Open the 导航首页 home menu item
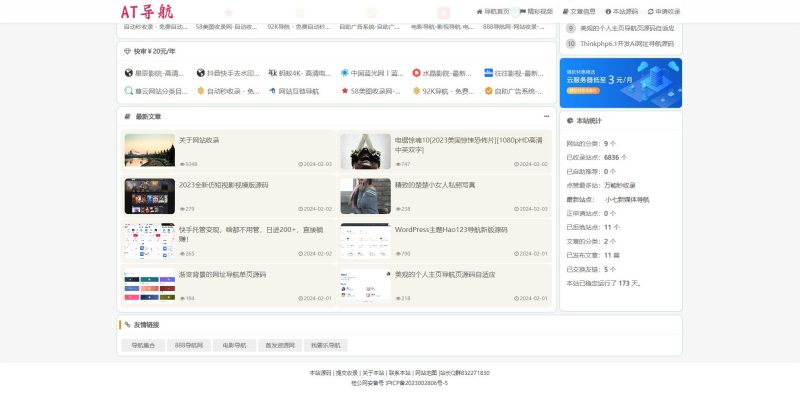This screenshot has width=800, height=393. [x=493, y=11]
